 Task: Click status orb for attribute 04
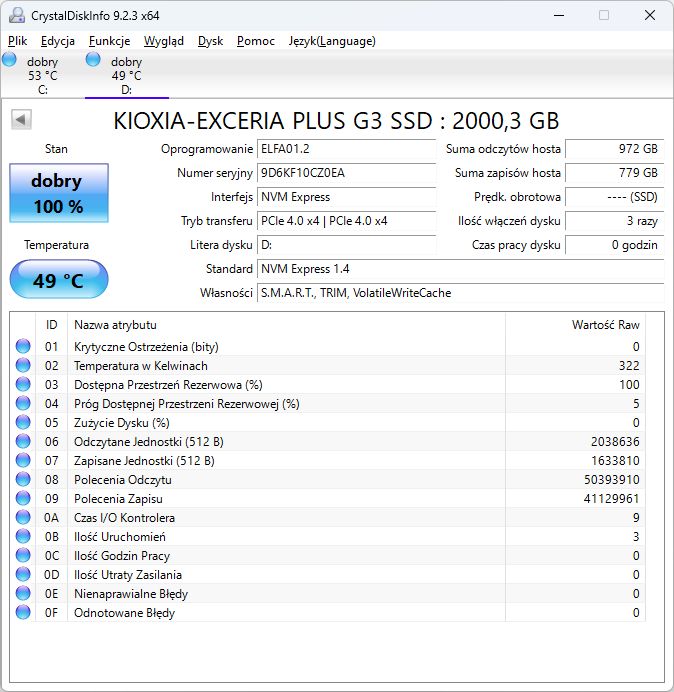pyautogui.click(x=23, y=403)
